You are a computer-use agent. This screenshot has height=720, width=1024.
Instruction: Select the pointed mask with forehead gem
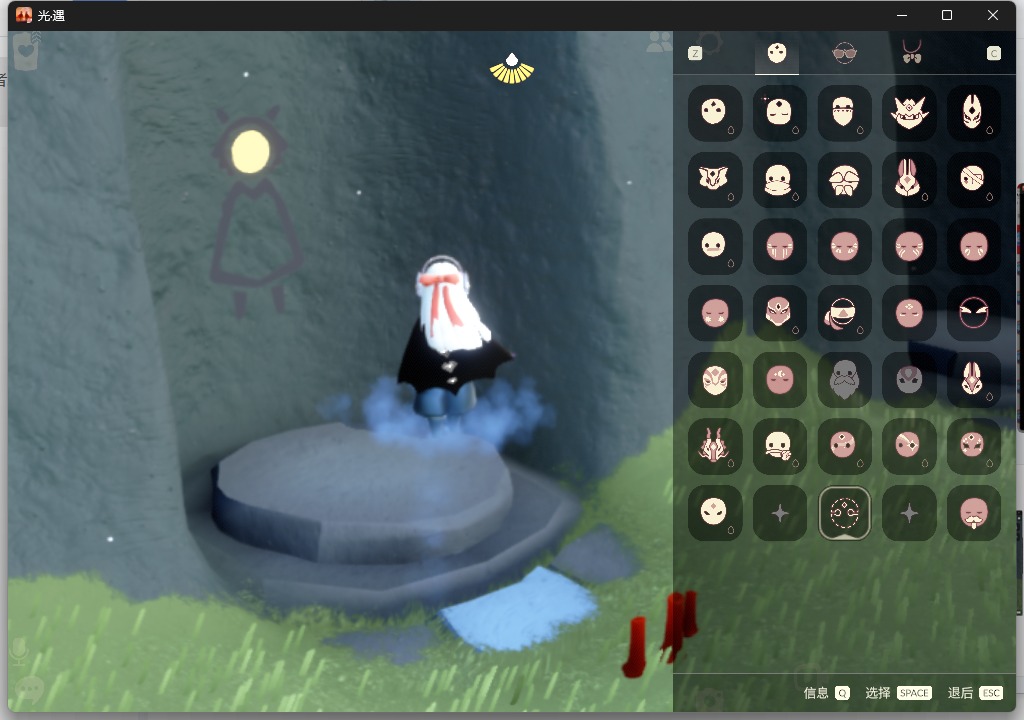[780, 313]
